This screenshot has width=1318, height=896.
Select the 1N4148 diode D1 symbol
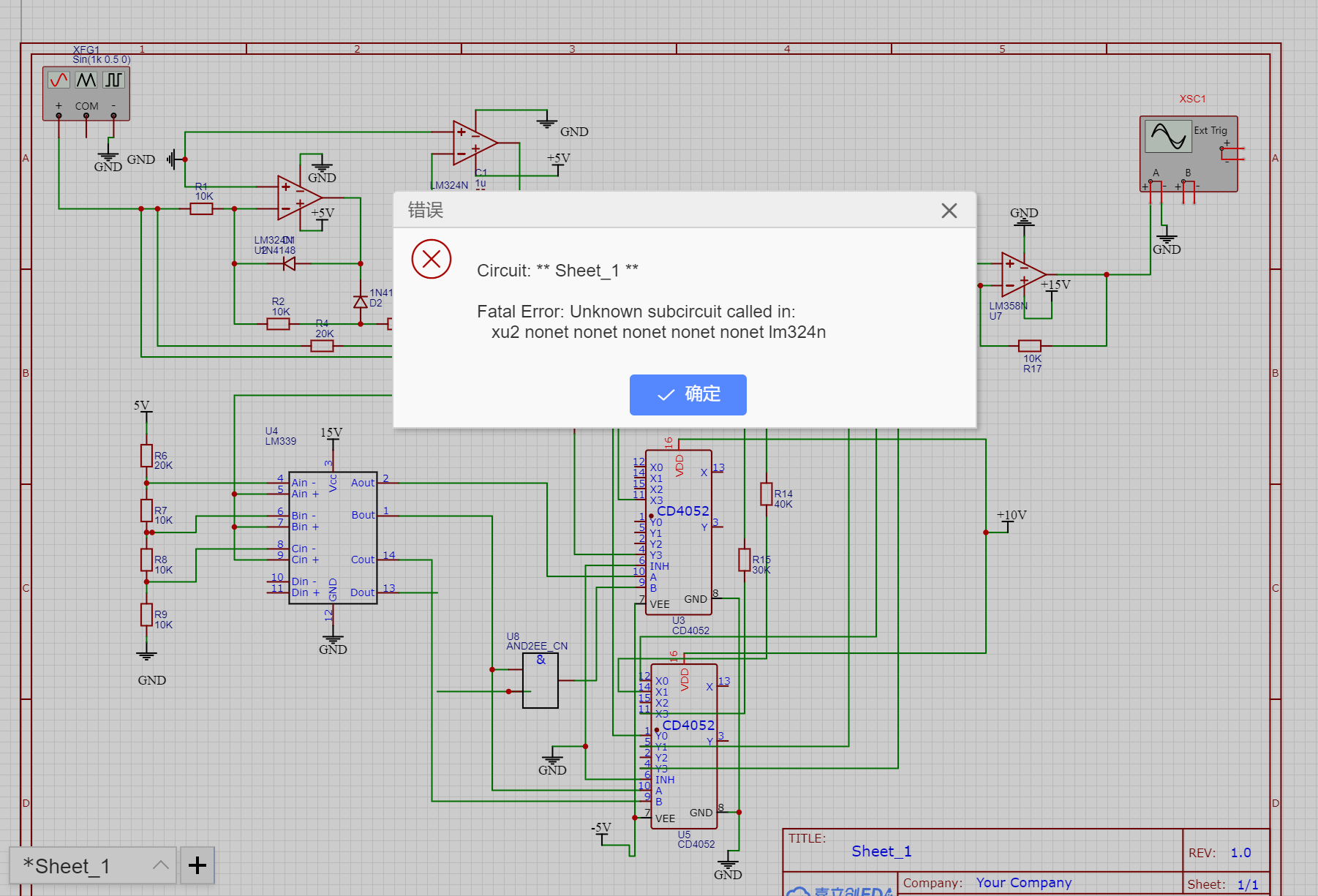tap(289, 263)
